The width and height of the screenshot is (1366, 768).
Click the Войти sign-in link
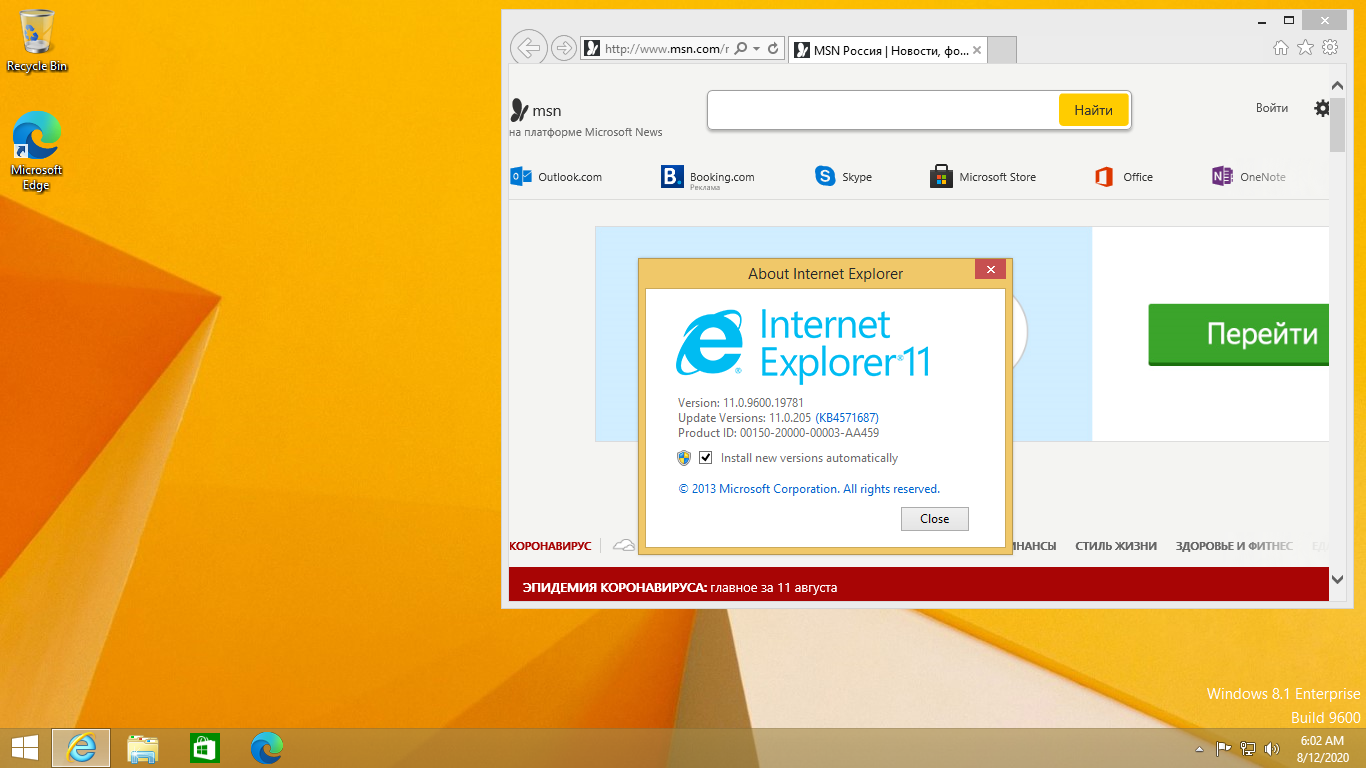coord(1272,108)
